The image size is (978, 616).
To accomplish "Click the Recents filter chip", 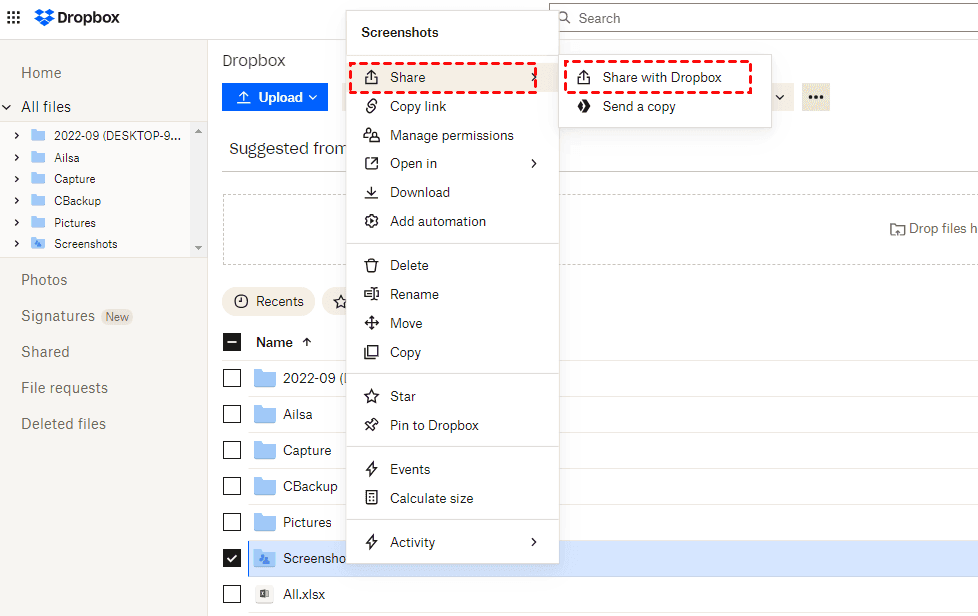I will pos(269,302).
